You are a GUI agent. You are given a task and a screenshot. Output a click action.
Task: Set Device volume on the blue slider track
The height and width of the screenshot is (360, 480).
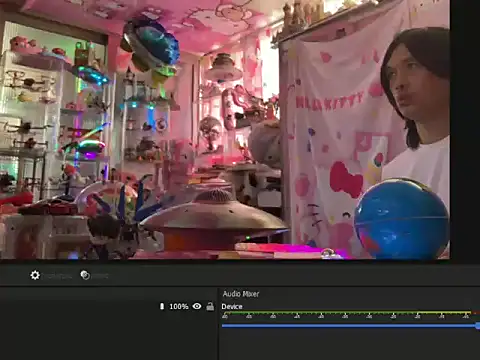(x=349, y=326)
